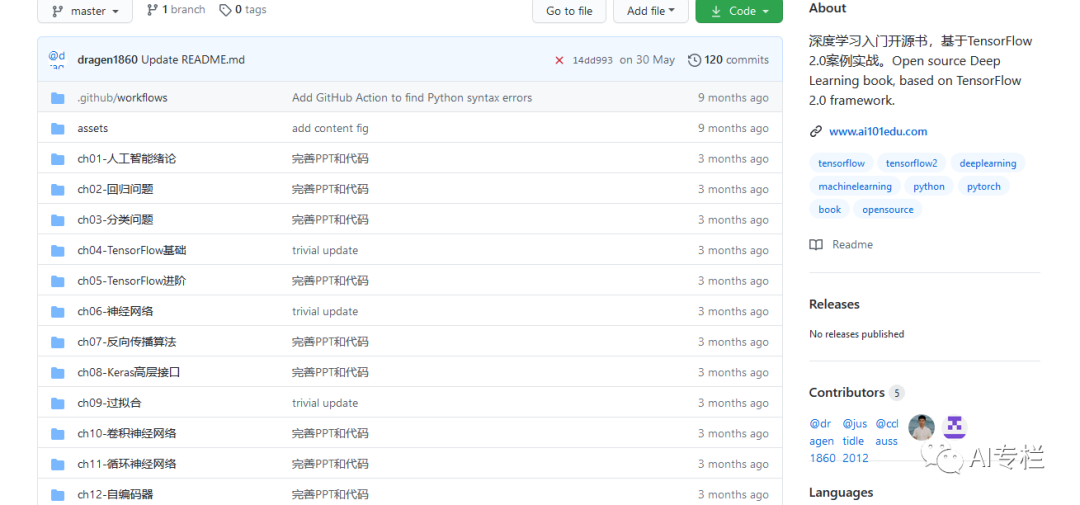Select the pytorch topic tag

point(984,186)
